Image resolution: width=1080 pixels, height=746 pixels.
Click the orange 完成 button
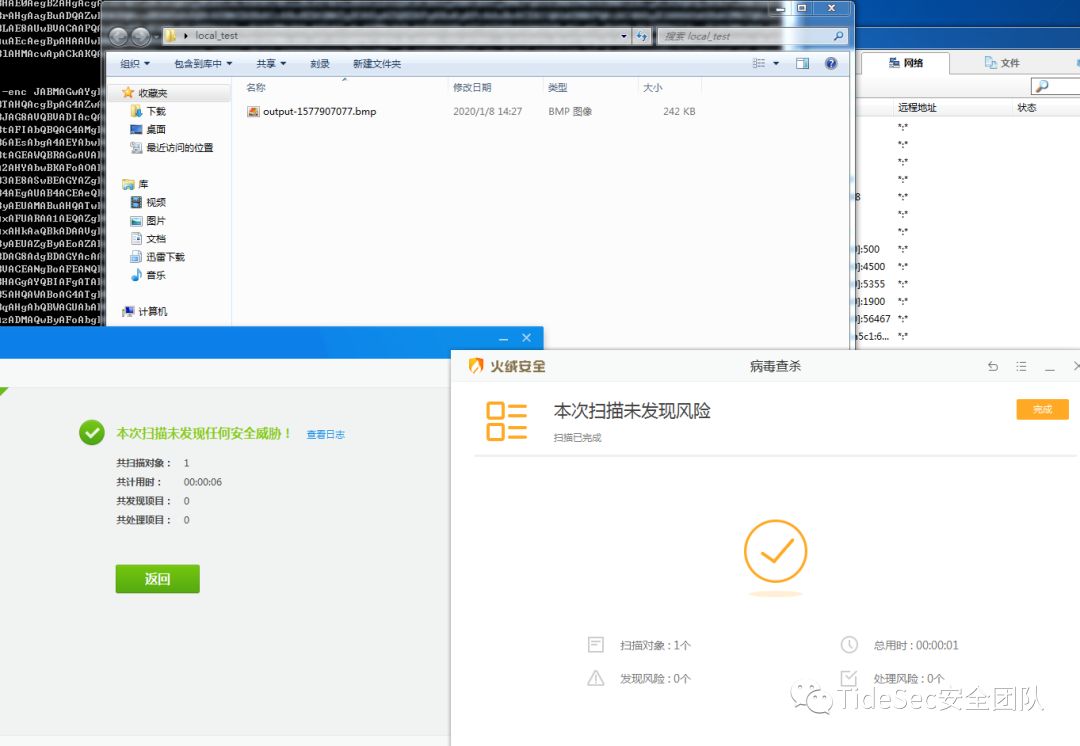1042,409
